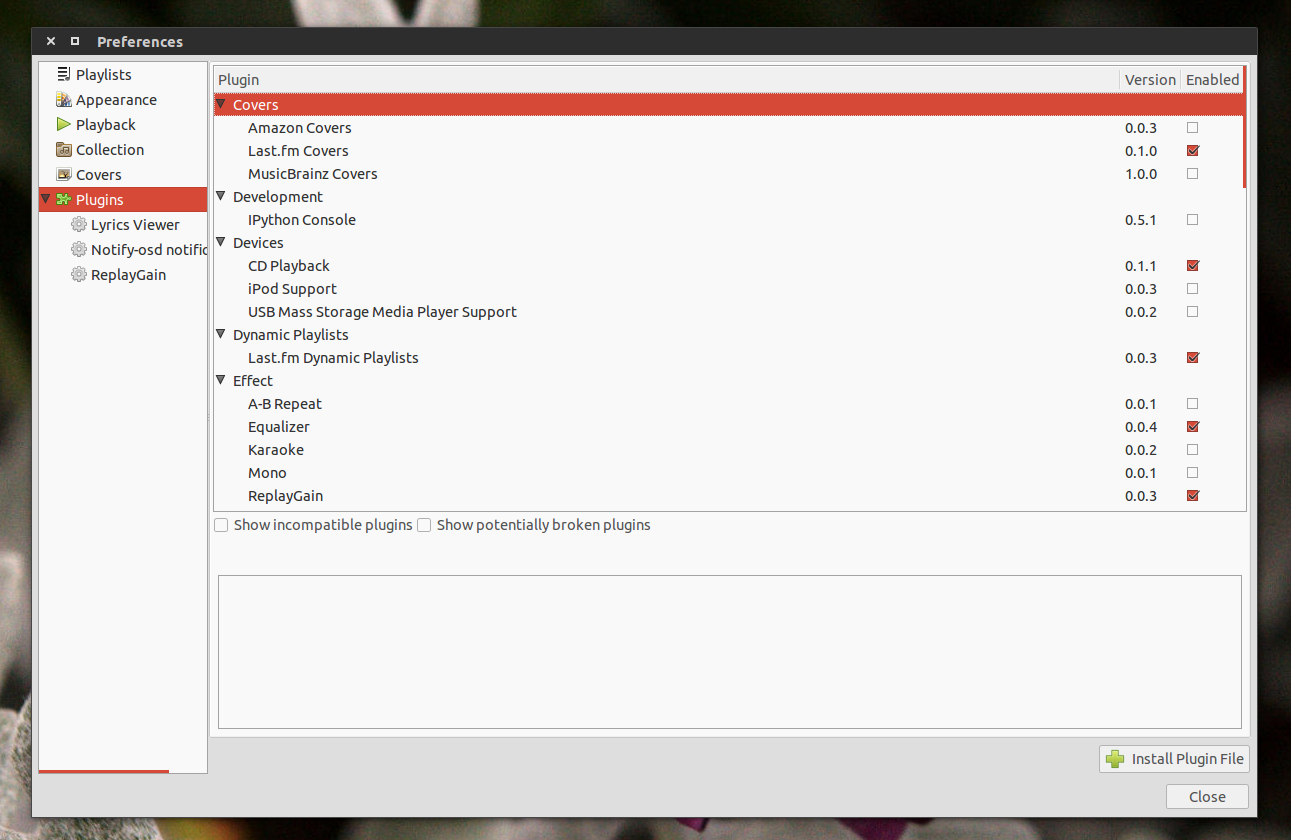The image size is (1291, 840).
Task: Open Notify-osd notifications settings
Action: (x=123, y=250)
